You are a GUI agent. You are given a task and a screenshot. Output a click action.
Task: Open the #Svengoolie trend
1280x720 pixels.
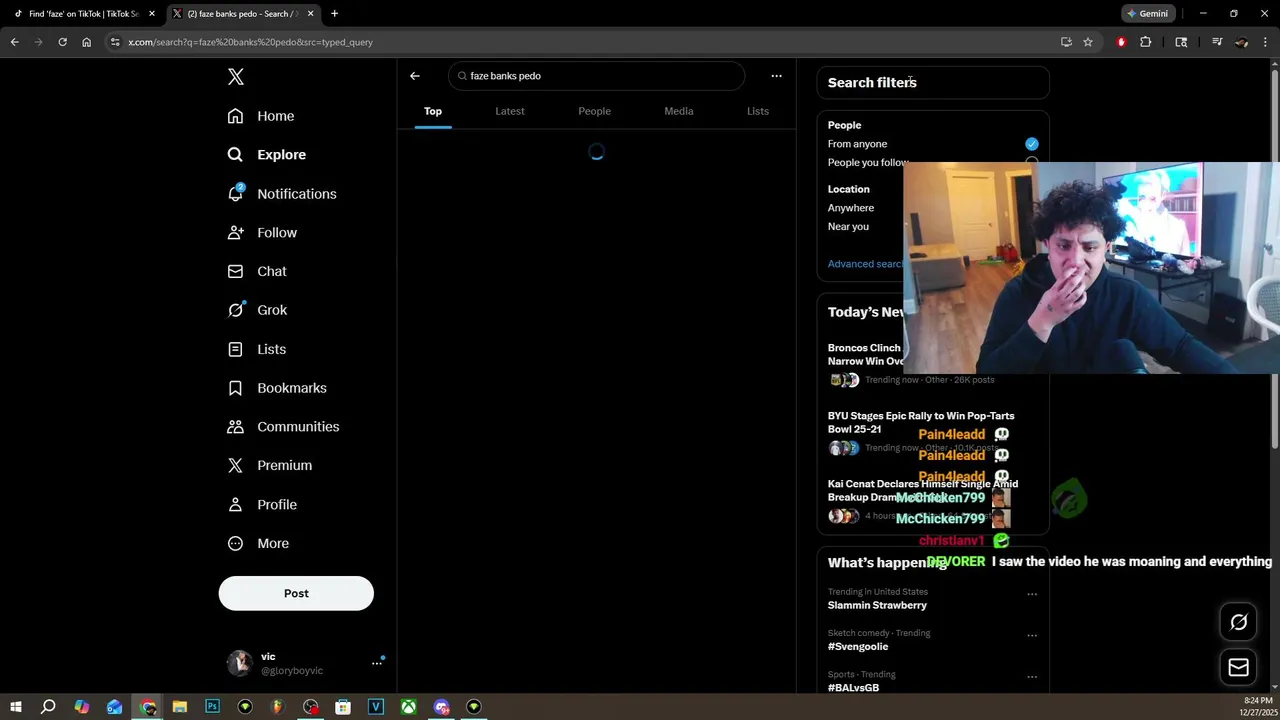[858, 647]
